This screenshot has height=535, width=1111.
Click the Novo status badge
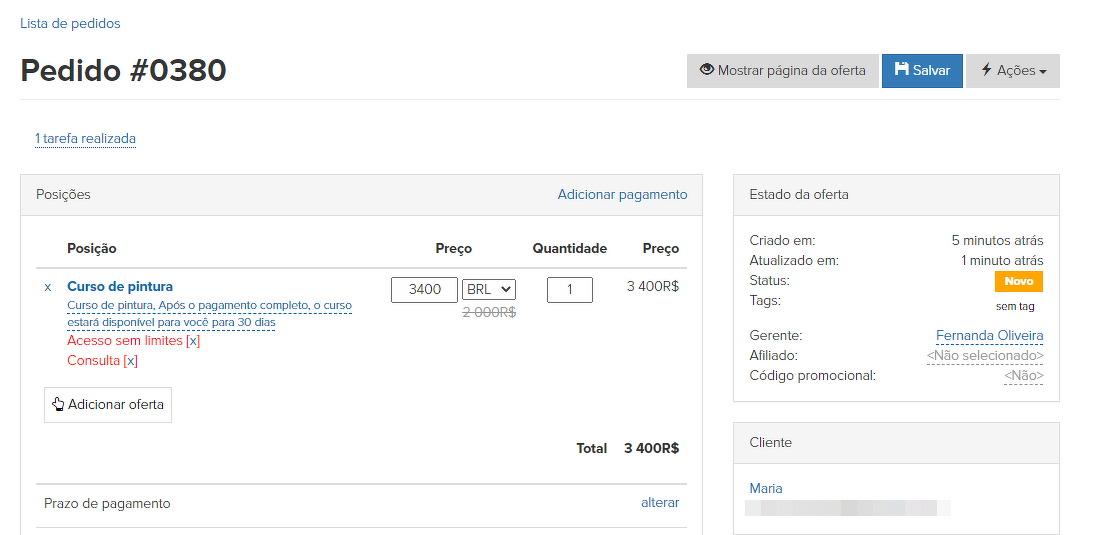pyautogui.click(x=1018, y=282)
